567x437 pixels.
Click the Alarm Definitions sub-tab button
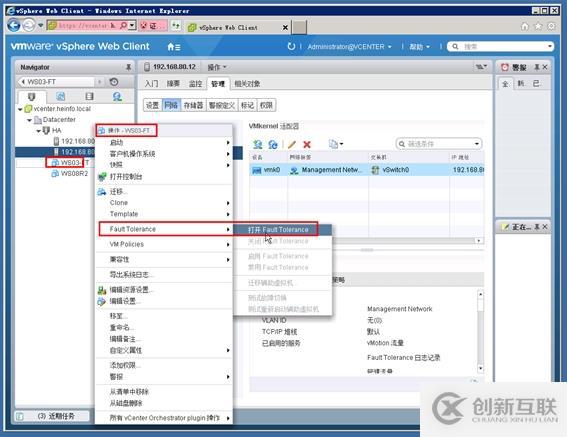(222, 105)
